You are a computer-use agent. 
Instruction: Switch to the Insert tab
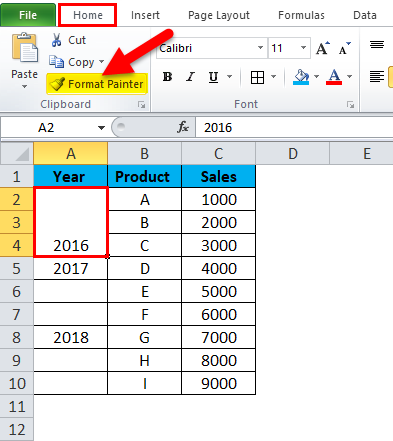[145, 15]
